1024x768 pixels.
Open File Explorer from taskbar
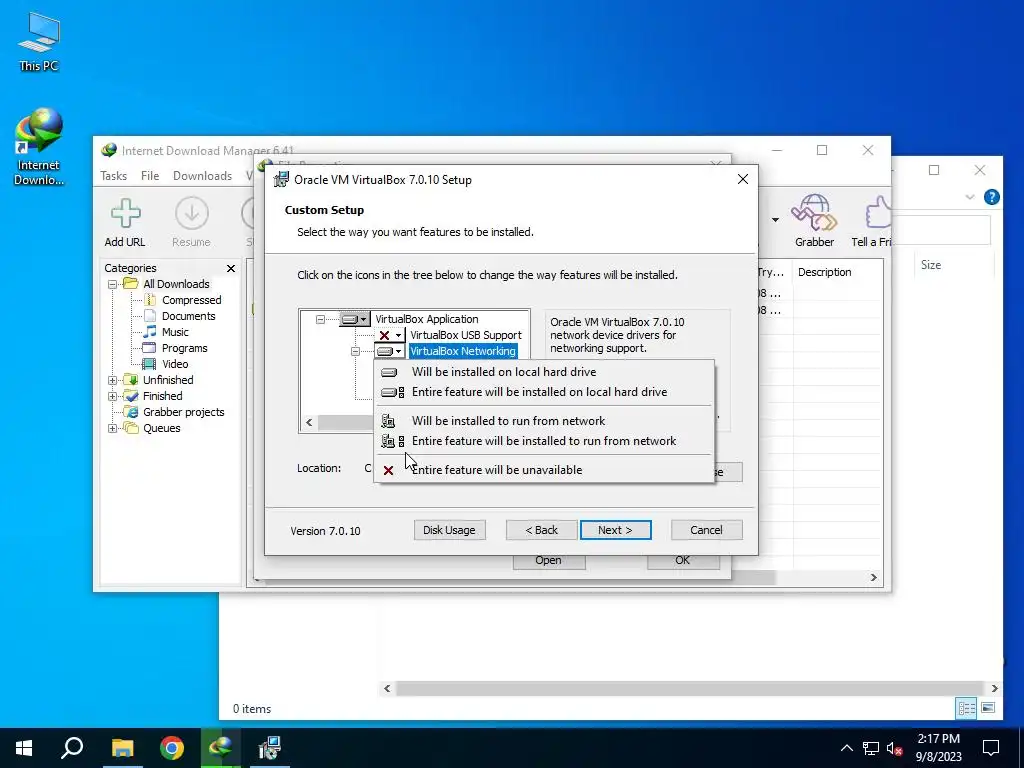tap(122, 748)
